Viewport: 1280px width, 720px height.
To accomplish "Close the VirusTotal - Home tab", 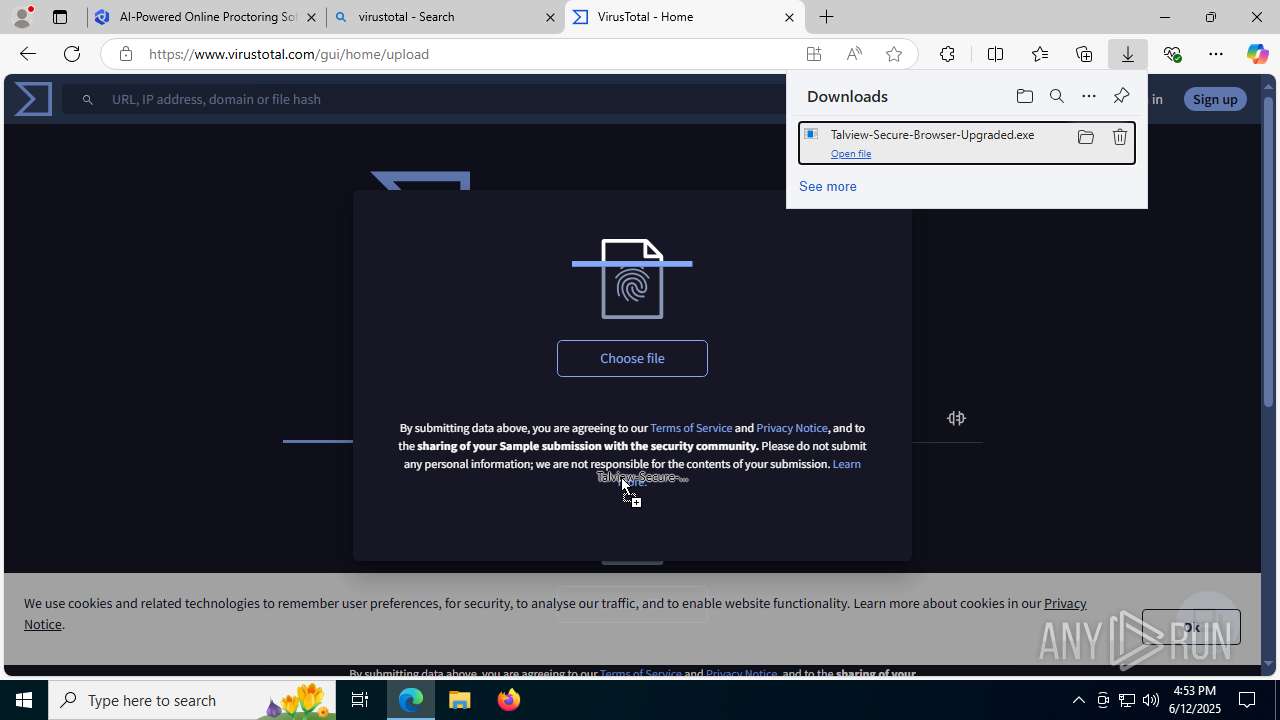I will (x=789, y=17).
